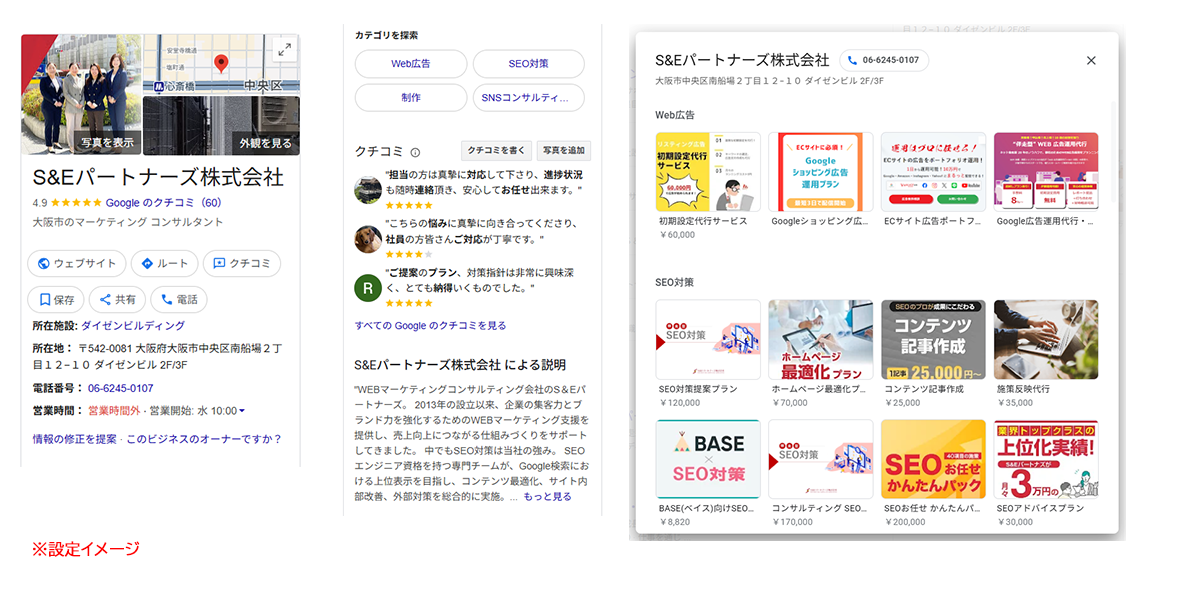
Task: Click the ¥60,000 price text
Action: click(677, 235)
